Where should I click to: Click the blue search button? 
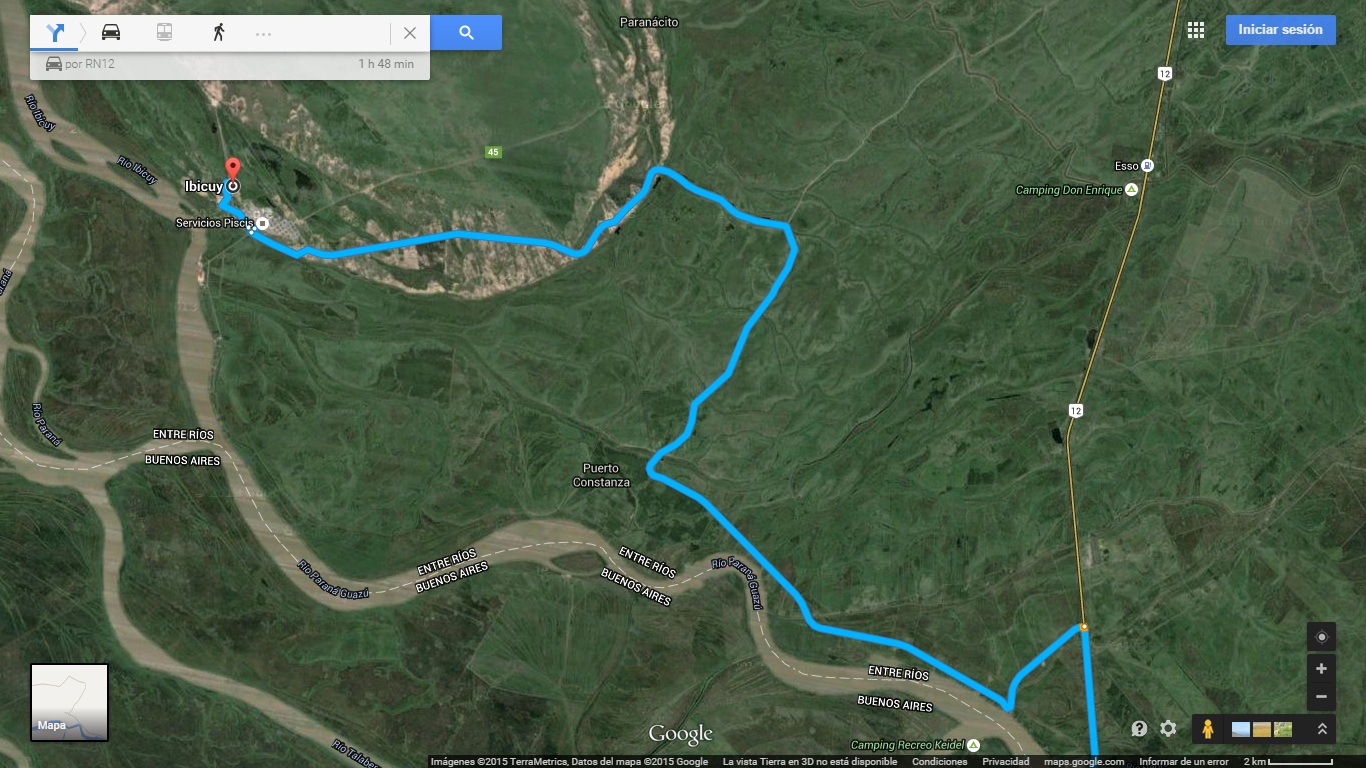click(x=466, y=32)
